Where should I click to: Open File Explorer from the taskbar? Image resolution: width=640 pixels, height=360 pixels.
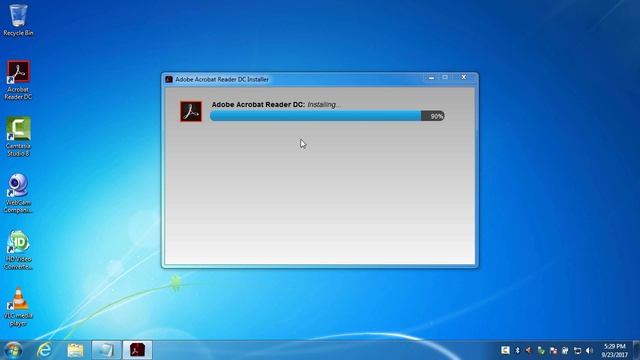tap(75, 350)
